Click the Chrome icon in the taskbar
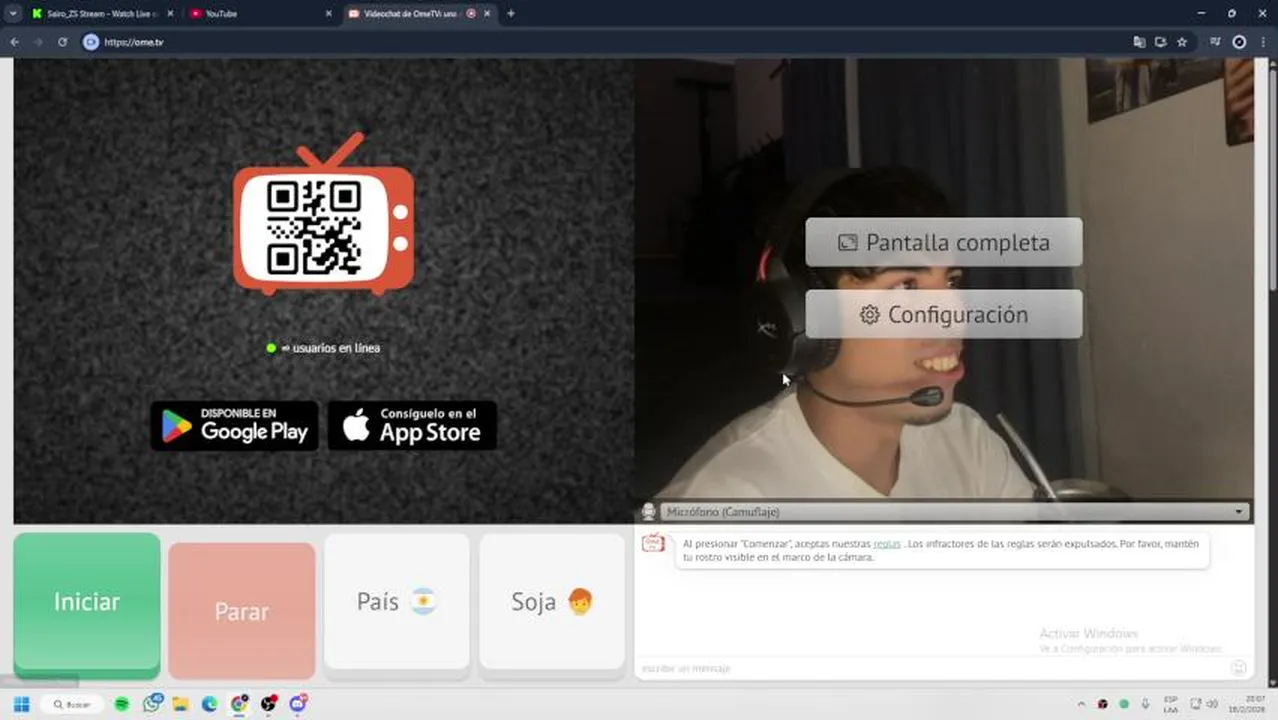This screenshot has height=720, width=1278. pos(238,704)
